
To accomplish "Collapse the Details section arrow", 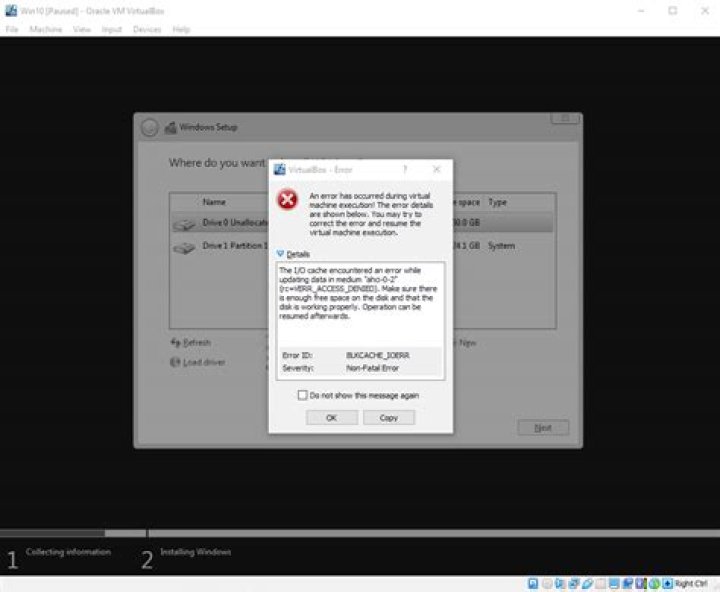I will click(280, 254).
